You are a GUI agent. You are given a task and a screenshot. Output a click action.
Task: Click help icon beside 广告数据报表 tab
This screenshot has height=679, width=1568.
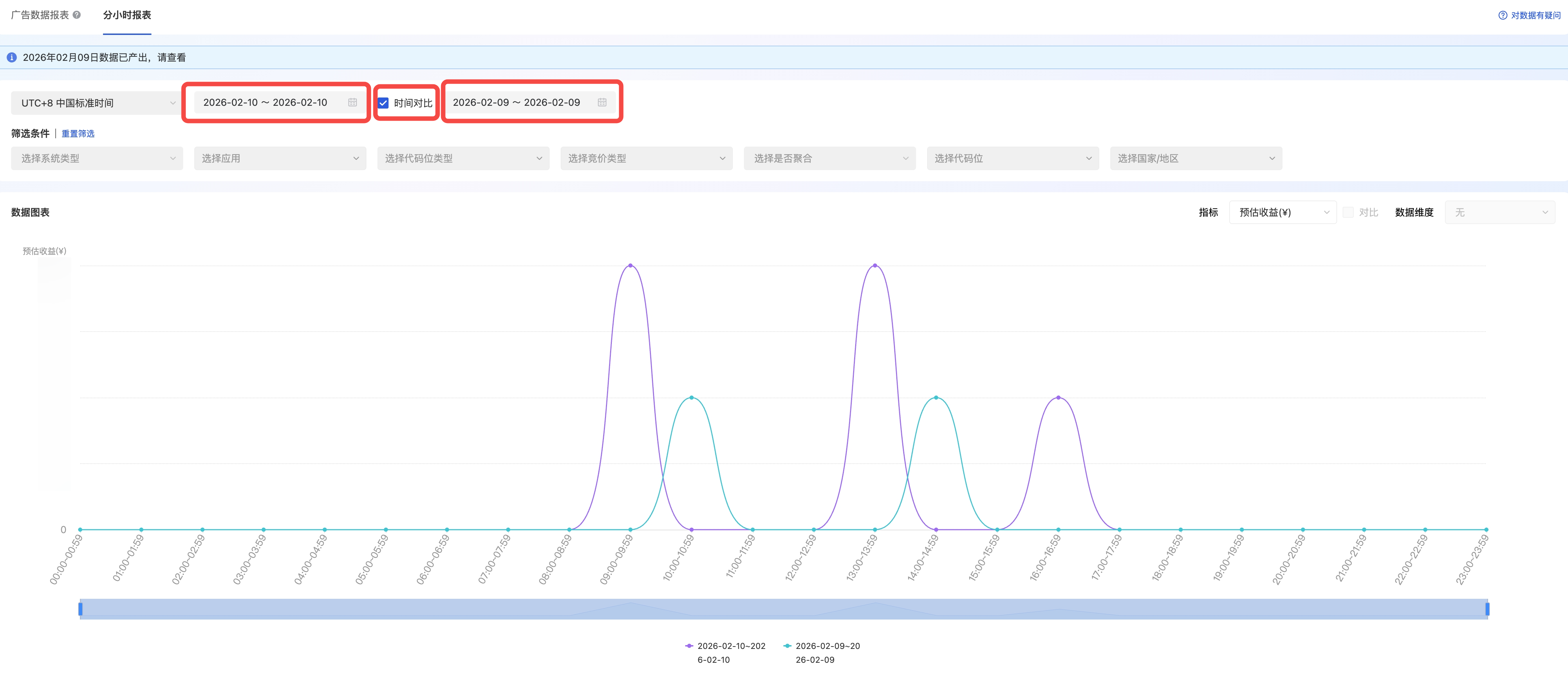[77, 15]
